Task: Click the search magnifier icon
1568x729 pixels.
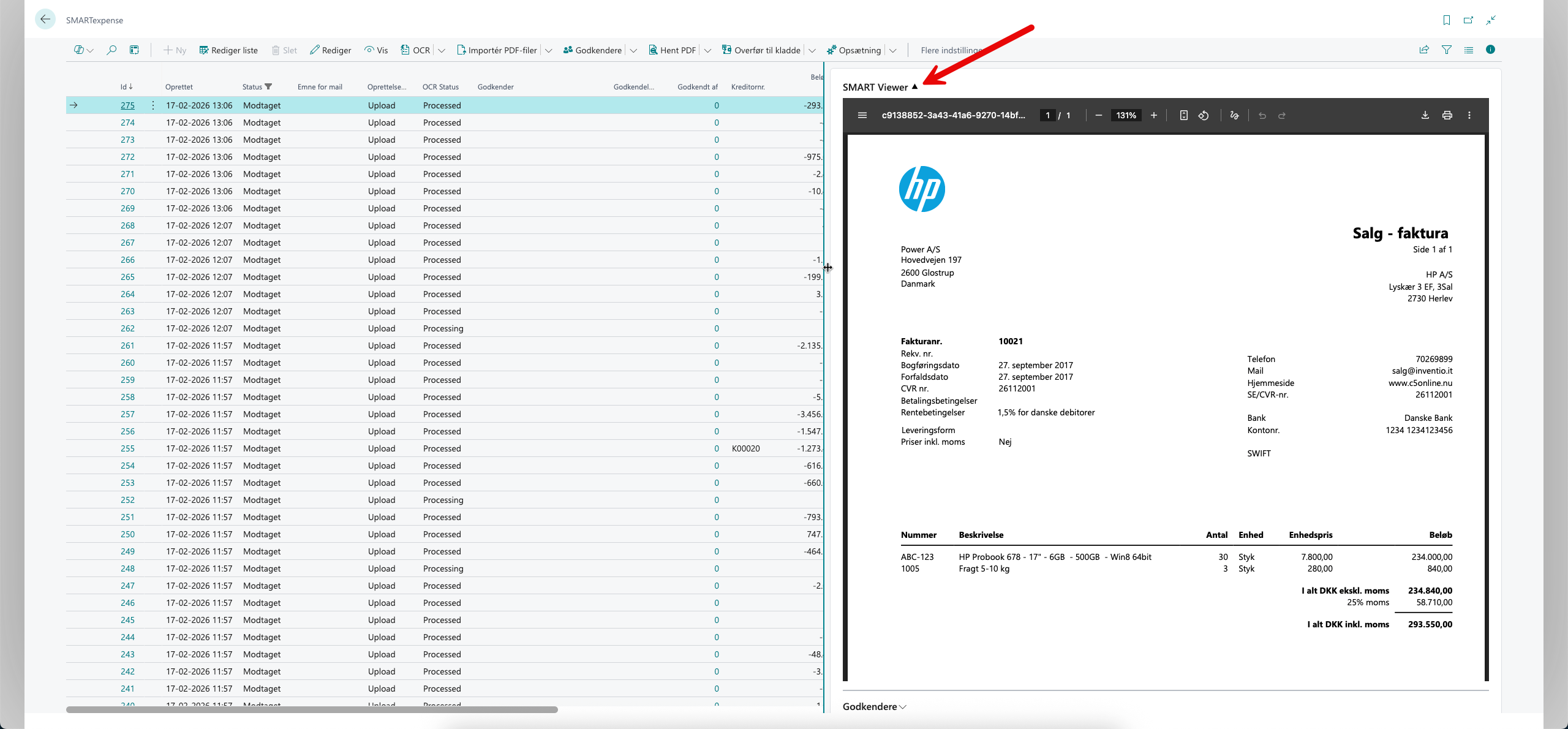Action: [111, 50]
